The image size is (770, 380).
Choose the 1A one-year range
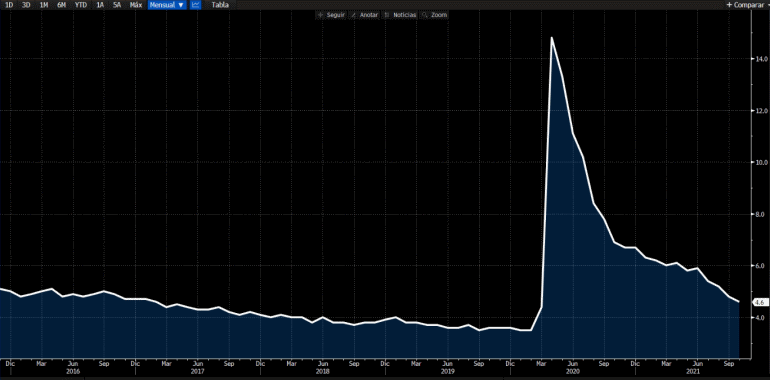click(100, 5)
